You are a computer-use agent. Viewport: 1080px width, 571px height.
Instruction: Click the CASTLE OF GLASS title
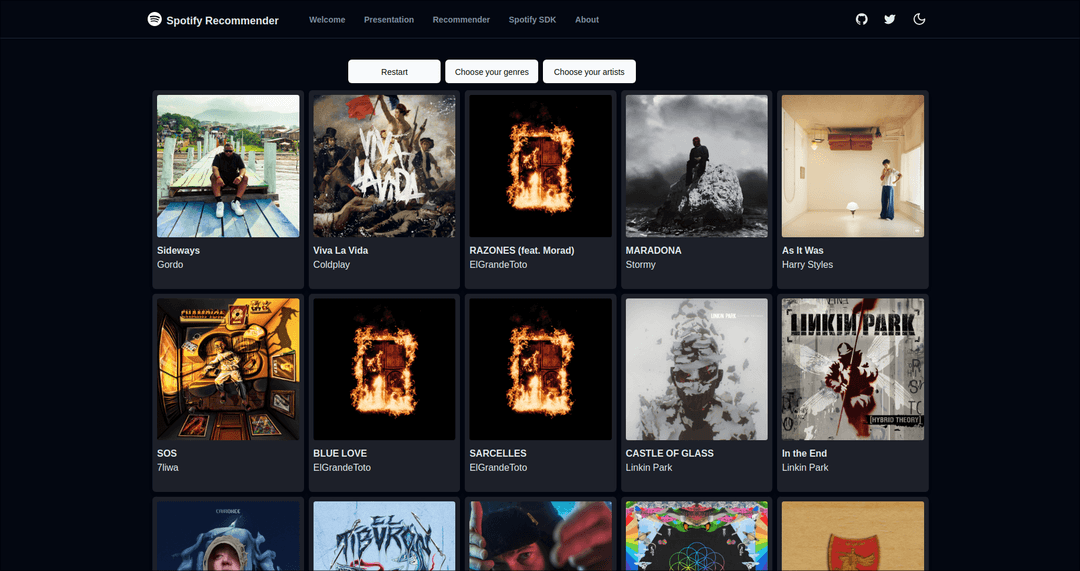(x=669, y=453)
